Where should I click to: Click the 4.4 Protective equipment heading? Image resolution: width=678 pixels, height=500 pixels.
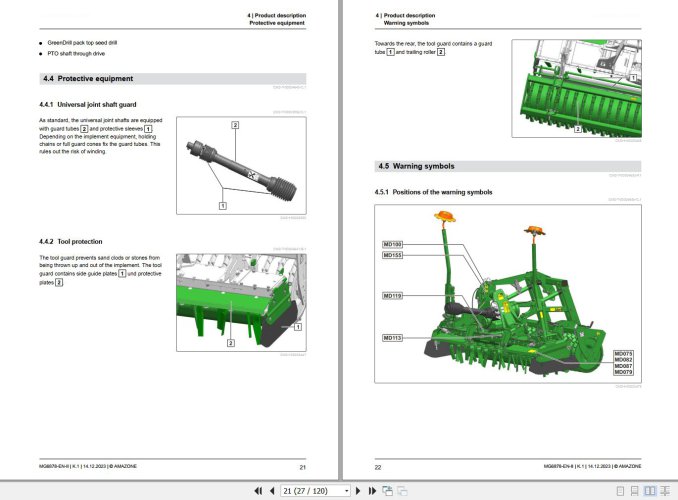click(x=88, y=79)
